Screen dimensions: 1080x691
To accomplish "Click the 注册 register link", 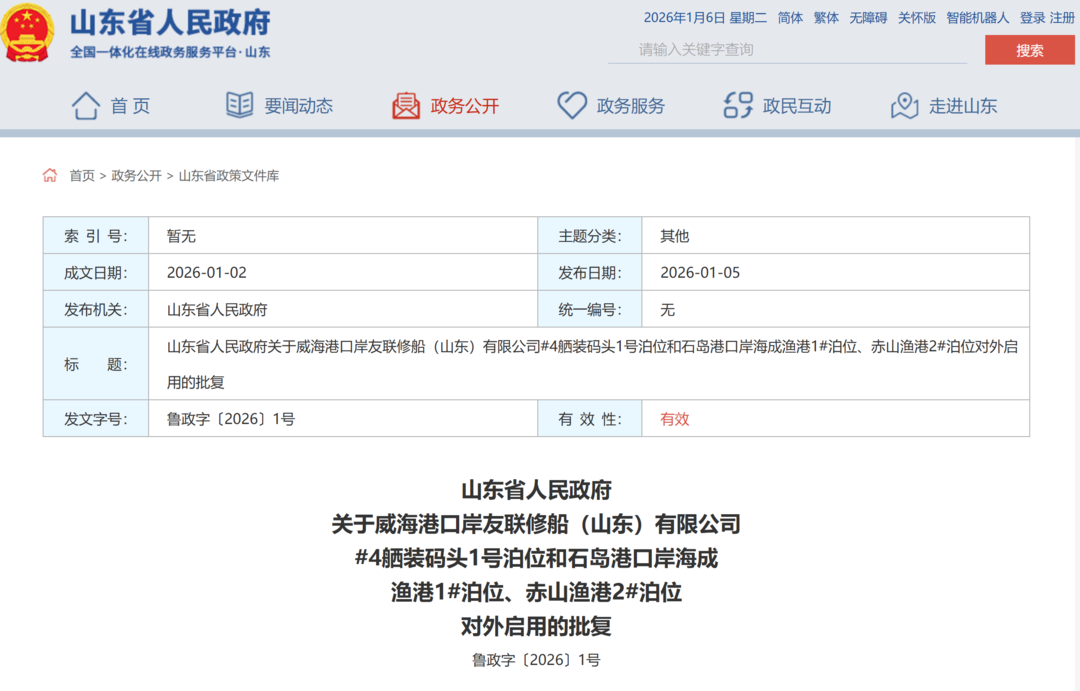I will (1062, 18).
